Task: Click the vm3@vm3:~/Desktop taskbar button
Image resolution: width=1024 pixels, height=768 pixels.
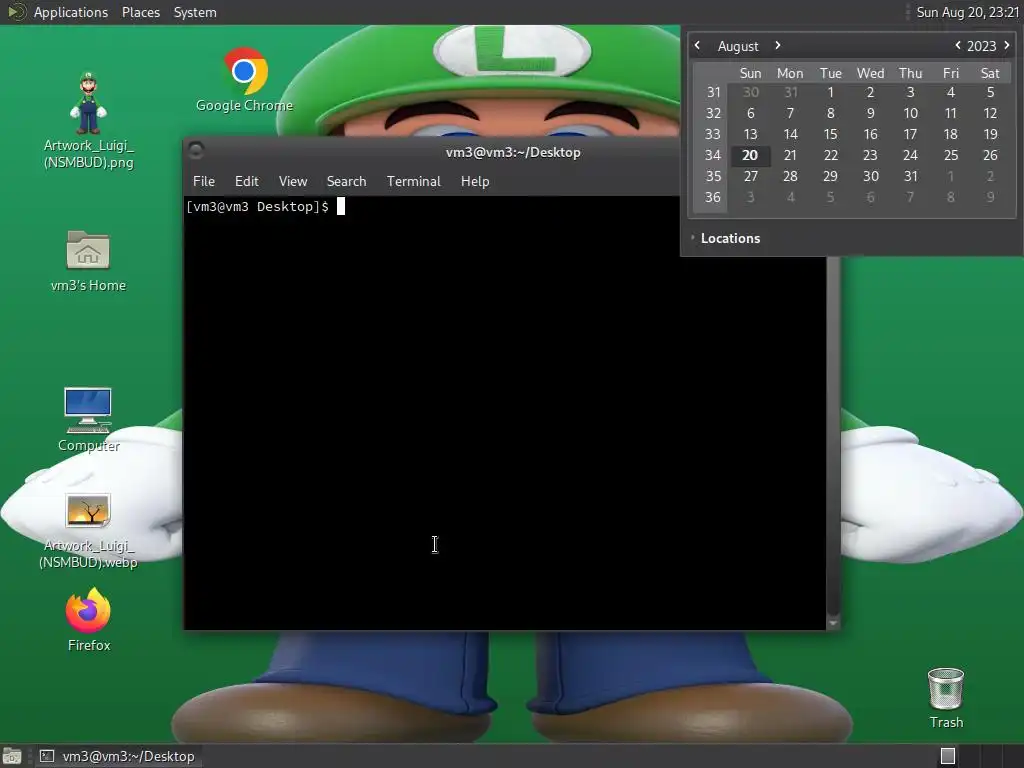Action: pyautogui.click(x=118, y=756)
